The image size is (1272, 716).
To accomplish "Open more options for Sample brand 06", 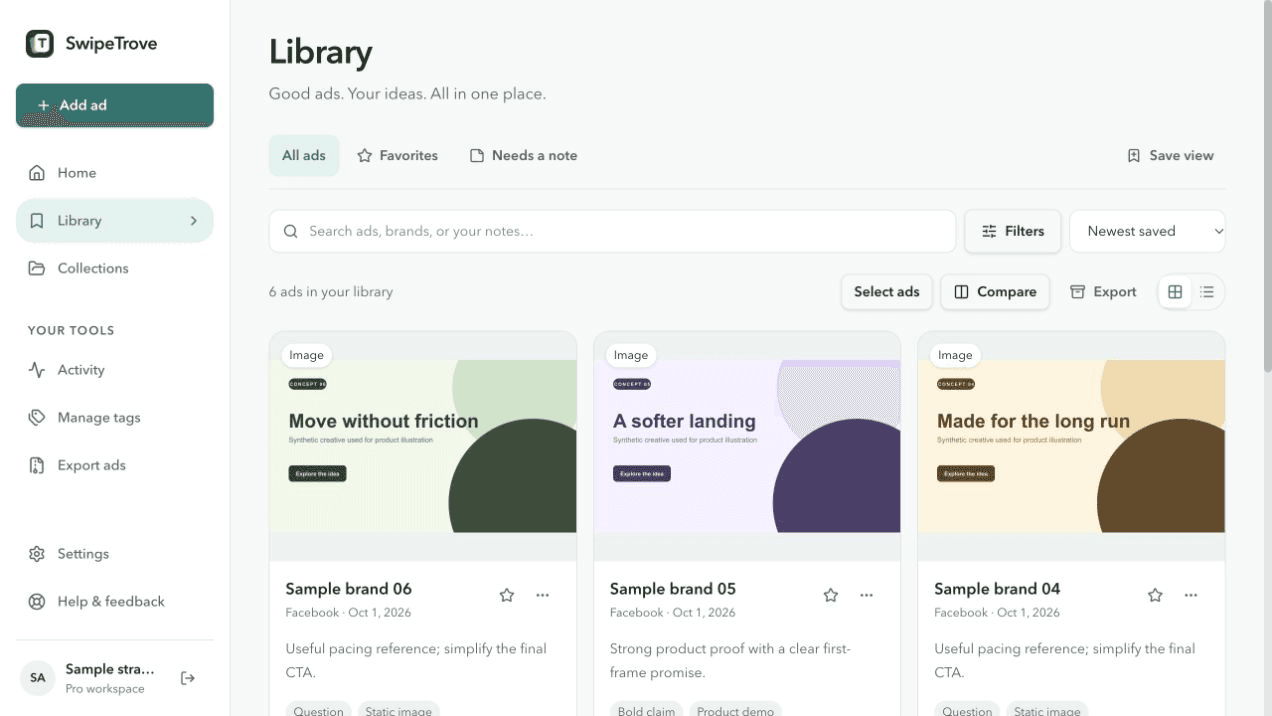I will [x=542, y=595].
